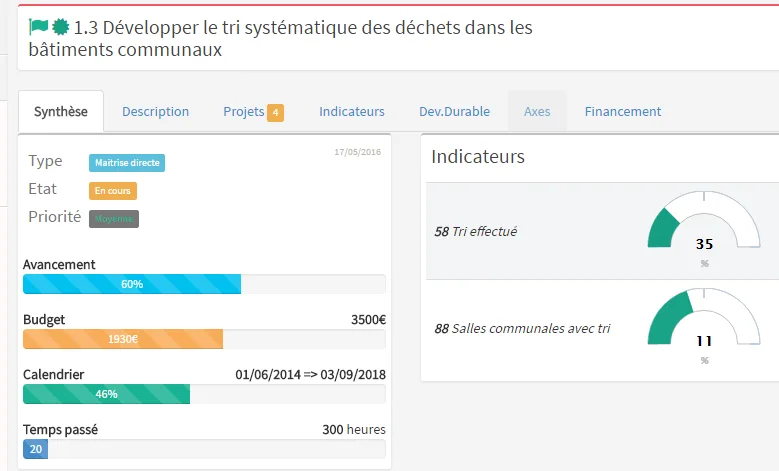779x471 pixels.
Task: Click the 88 Salles communales avec tri indicator
Action: pyautogui.click(x=522, y=328)
